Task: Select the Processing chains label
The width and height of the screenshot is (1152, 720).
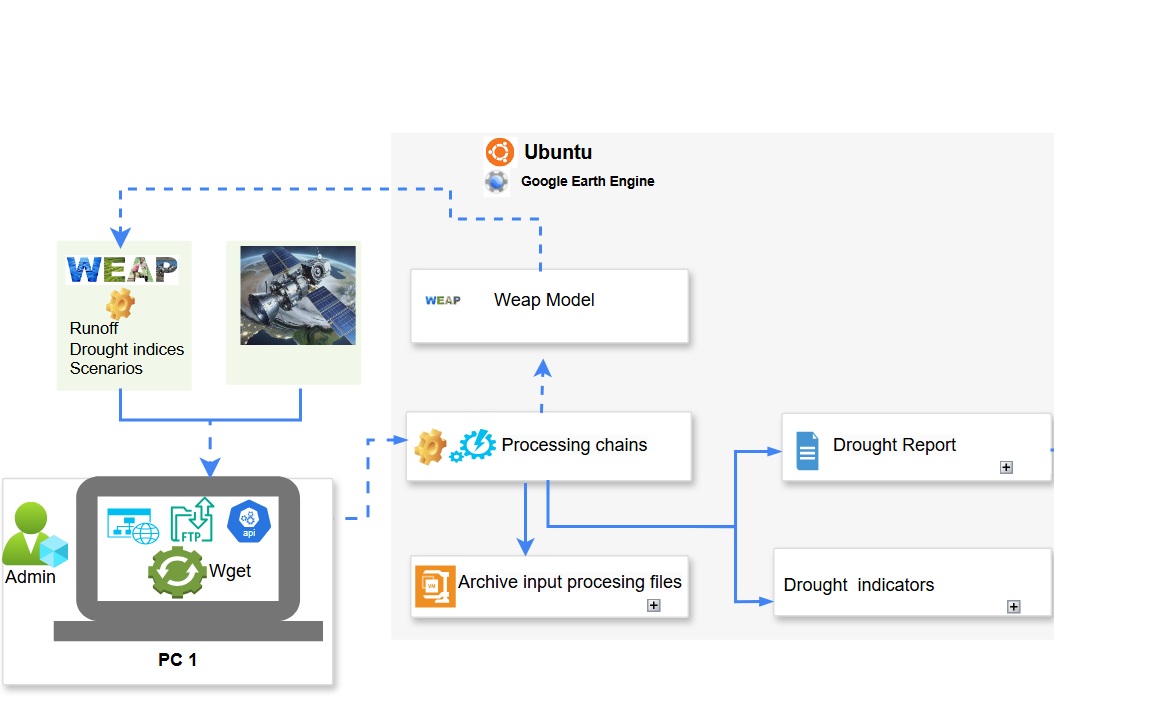Action: (574, 445)
